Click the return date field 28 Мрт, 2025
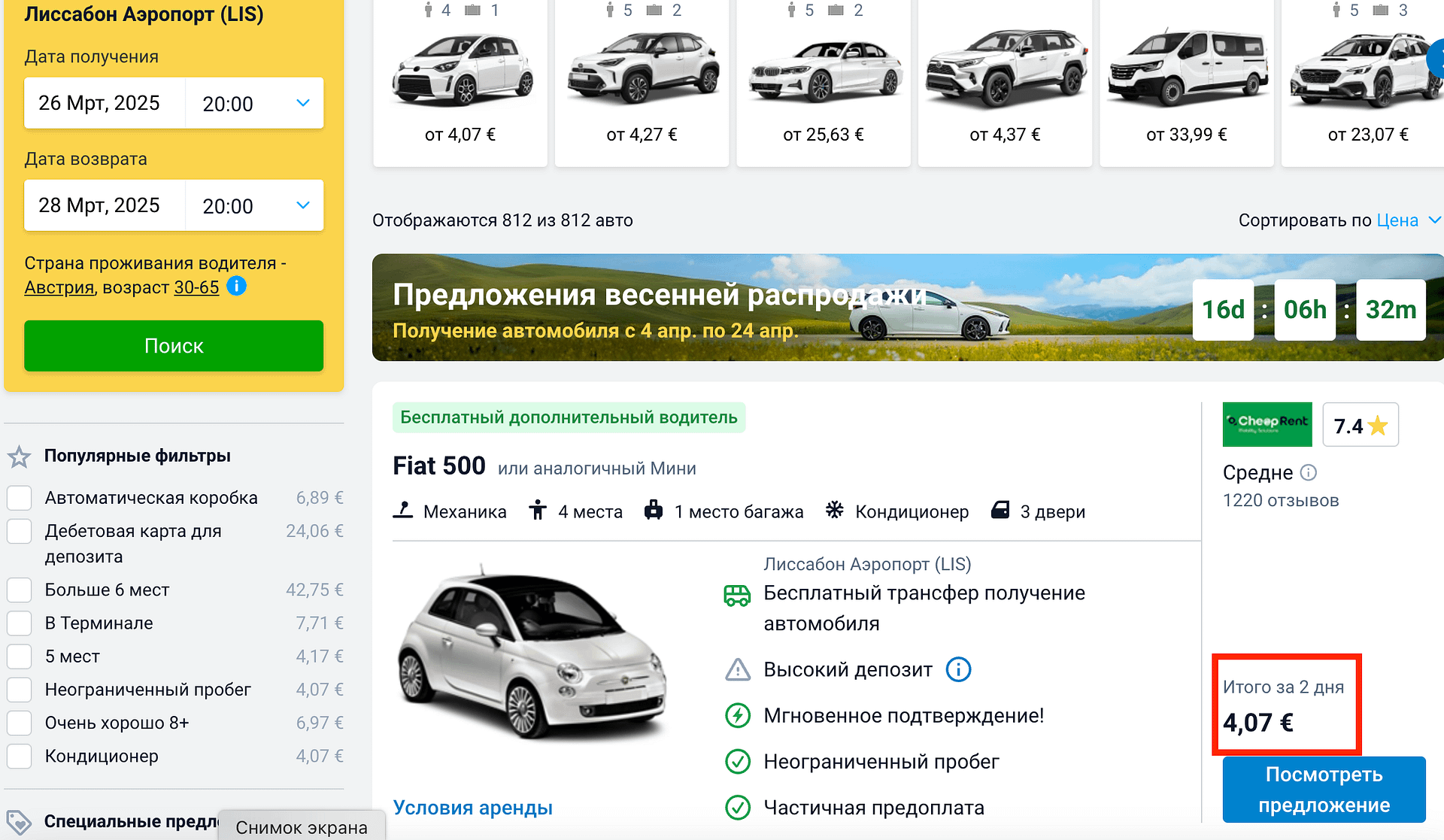Screen dimensions: 1444x840 (105, 205)
